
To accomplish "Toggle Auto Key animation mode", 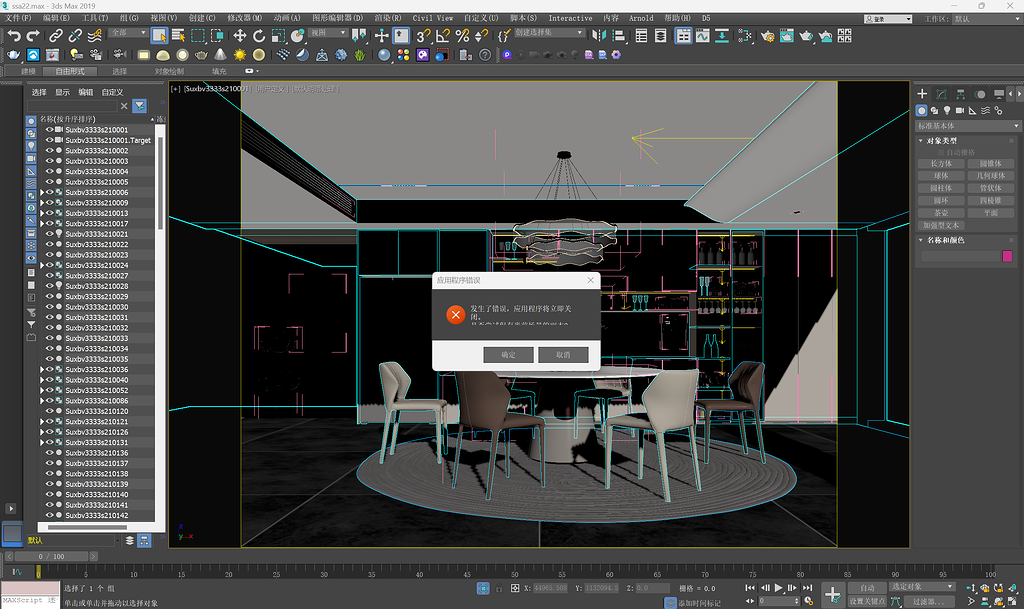I will click(x=868, y=587).
